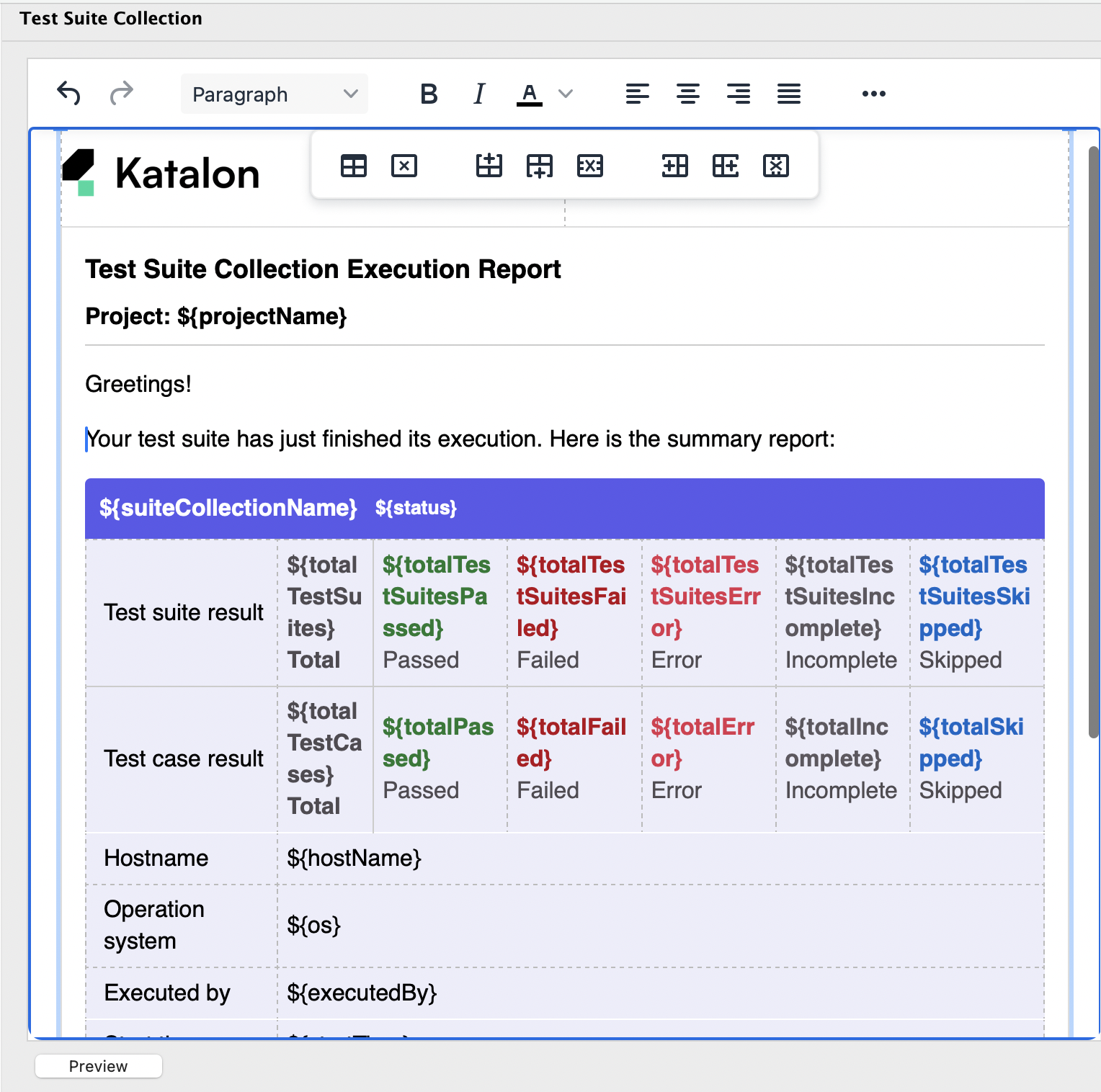Click the 'Test Suite Collection Execution Report' heading

(x=323, y=269)
